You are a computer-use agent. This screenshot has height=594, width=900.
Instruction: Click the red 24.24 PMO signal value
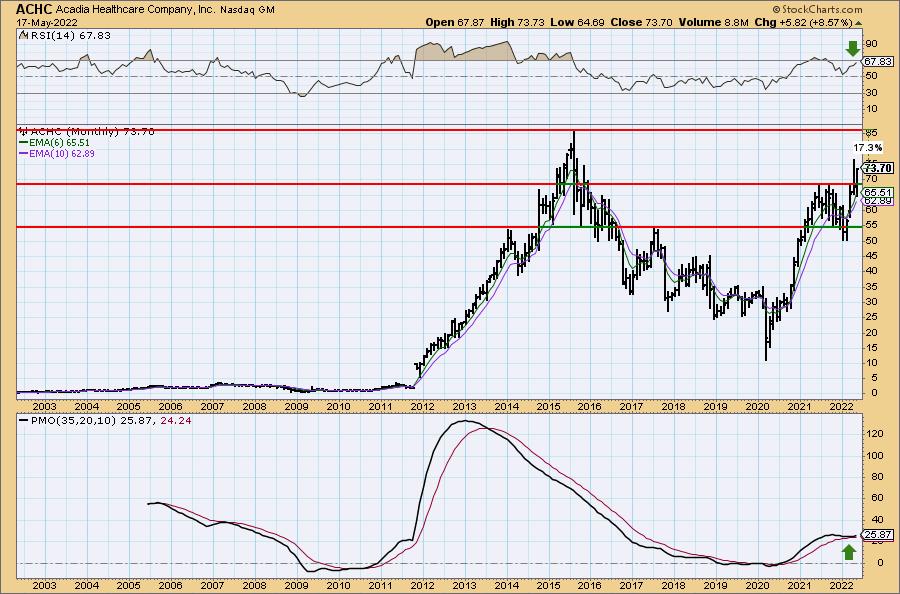176,421
